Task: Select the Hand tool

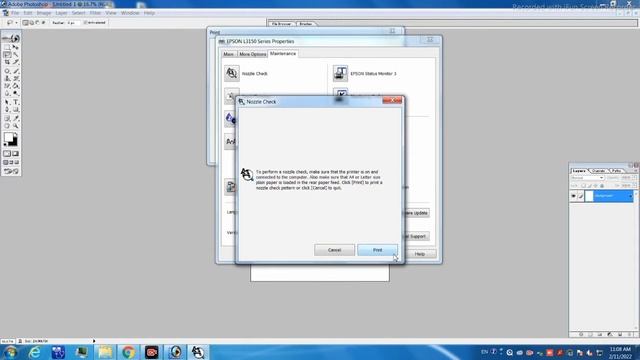Action: coord(7,126)
